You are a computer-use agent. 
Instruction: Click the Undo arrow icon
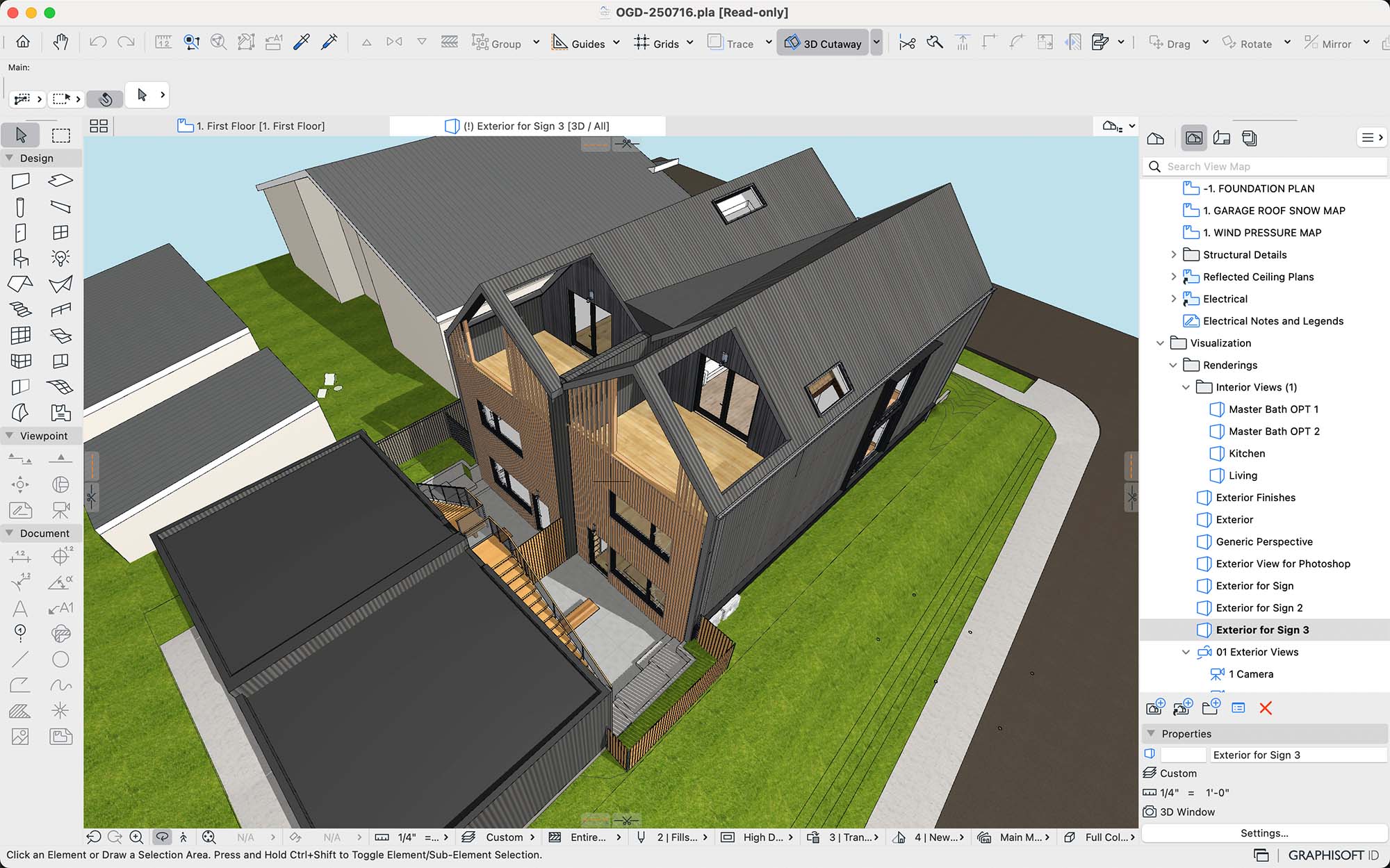[97, 42]
